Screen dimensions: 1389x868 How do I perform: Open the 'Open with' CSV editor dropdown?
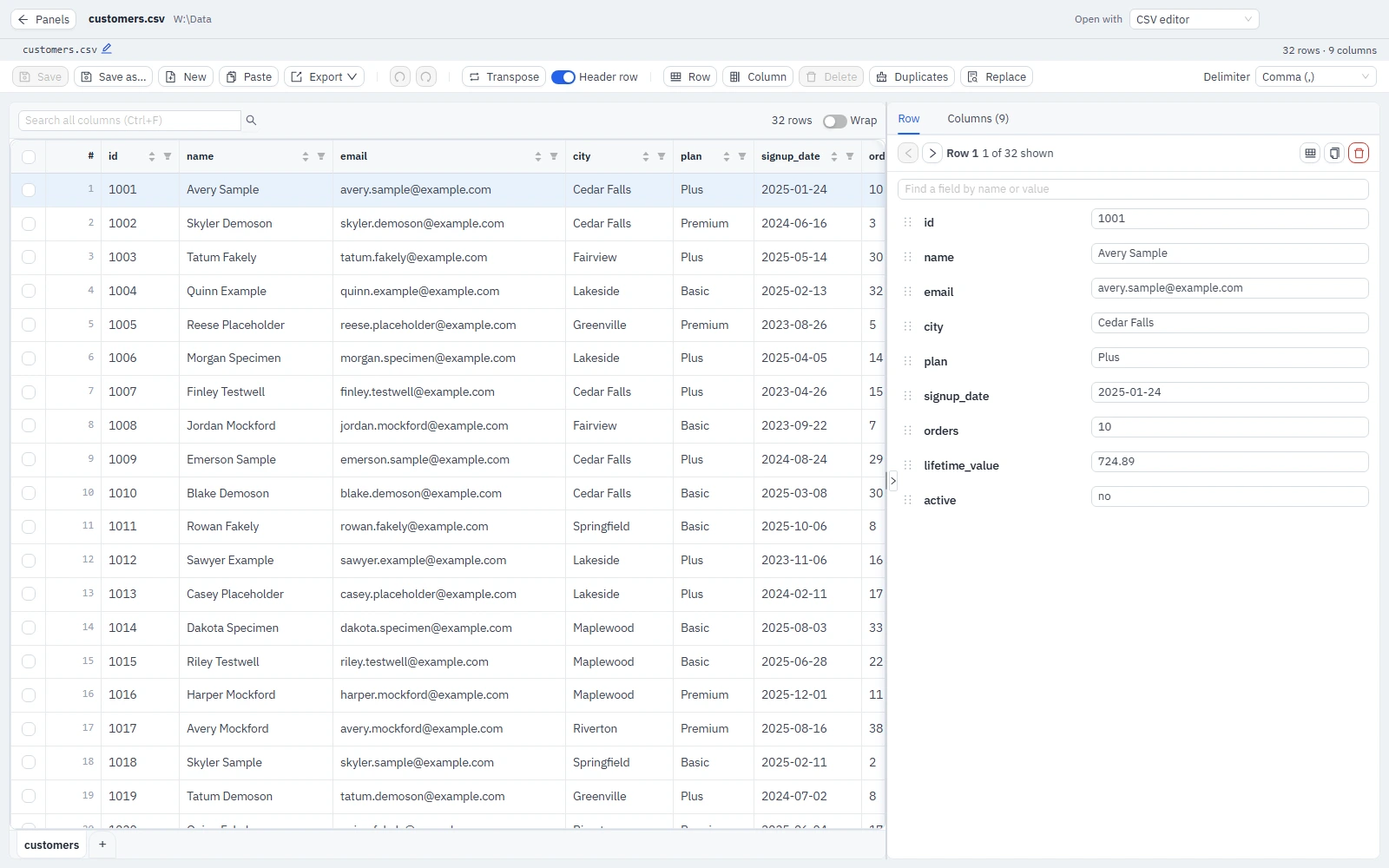(1194, 19)
